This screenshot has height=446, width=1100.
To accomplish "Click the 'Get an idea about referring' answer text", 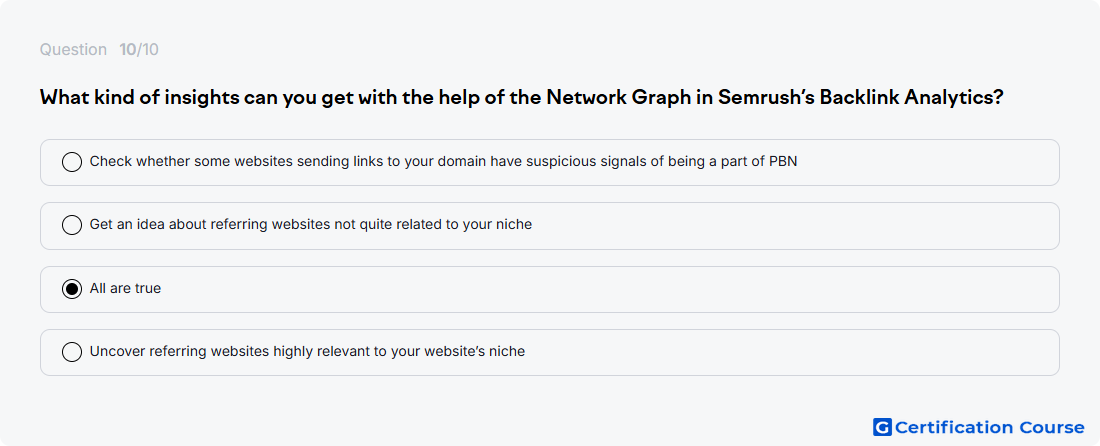I will point(311,225).
